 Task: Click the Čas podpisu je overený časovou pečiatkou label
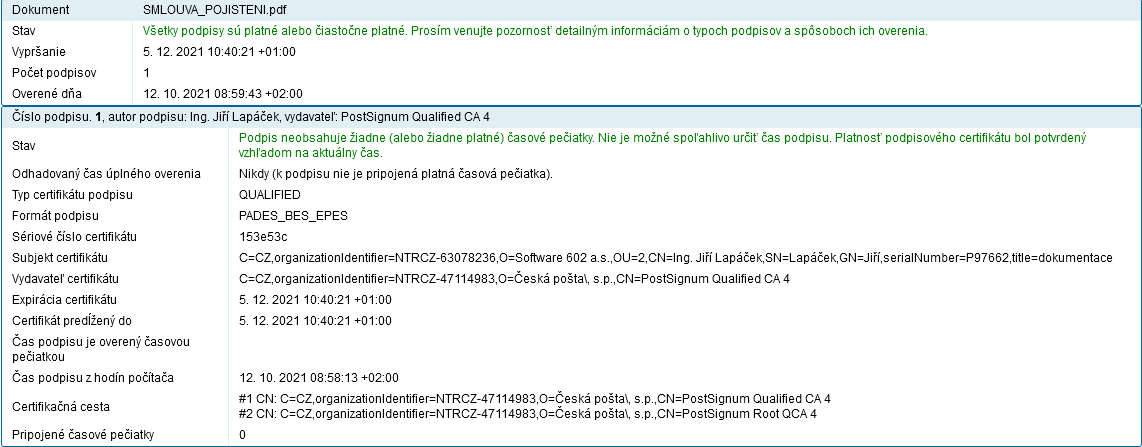coord(102,349)
